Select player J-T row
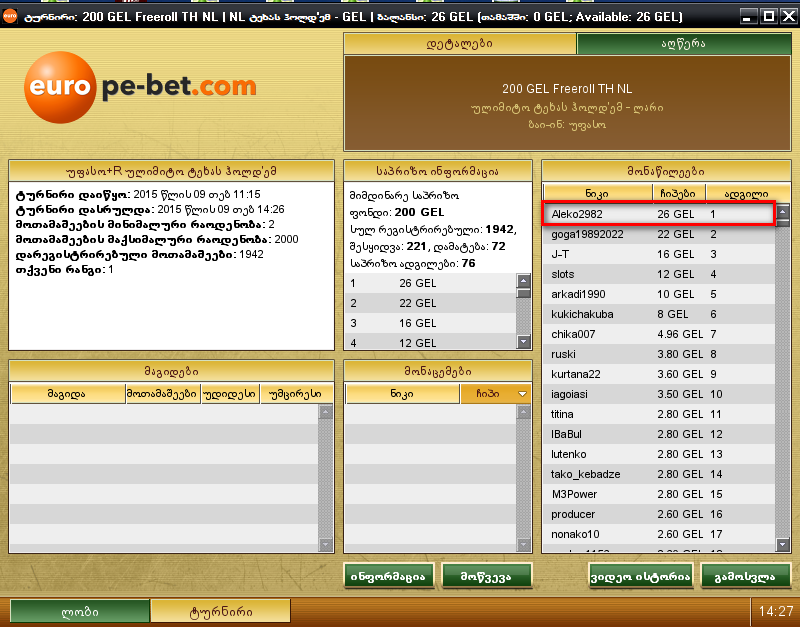The height and width of the screenshot is (627, 800). [x=659, y=254]
